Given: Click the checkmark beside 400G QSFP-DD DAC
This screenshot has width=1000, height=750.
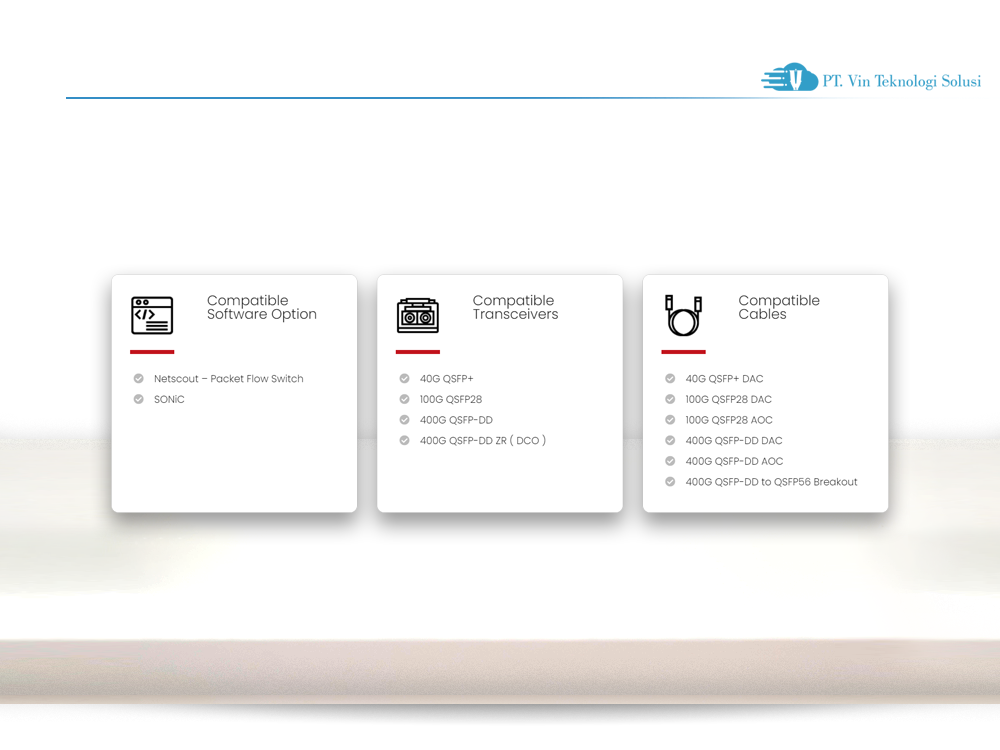Looking at the screenshot, I should click(x=670, y=440).
